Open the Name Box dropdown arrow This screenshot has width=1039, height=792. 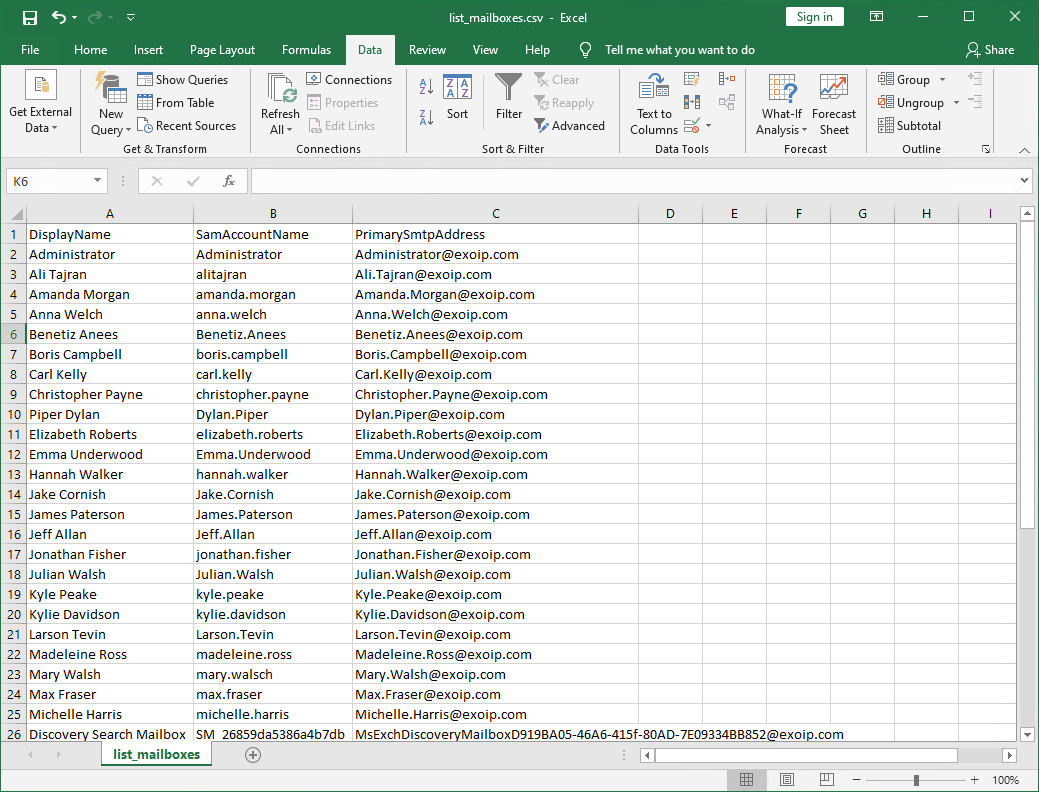(x=97, y=180)
